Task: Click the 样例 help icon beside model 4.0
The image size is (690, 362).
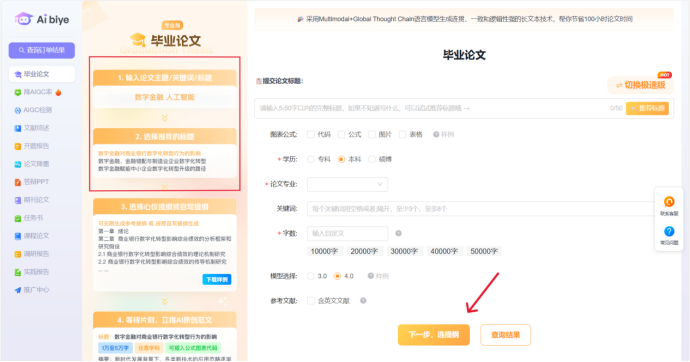Action: [371, 276]
